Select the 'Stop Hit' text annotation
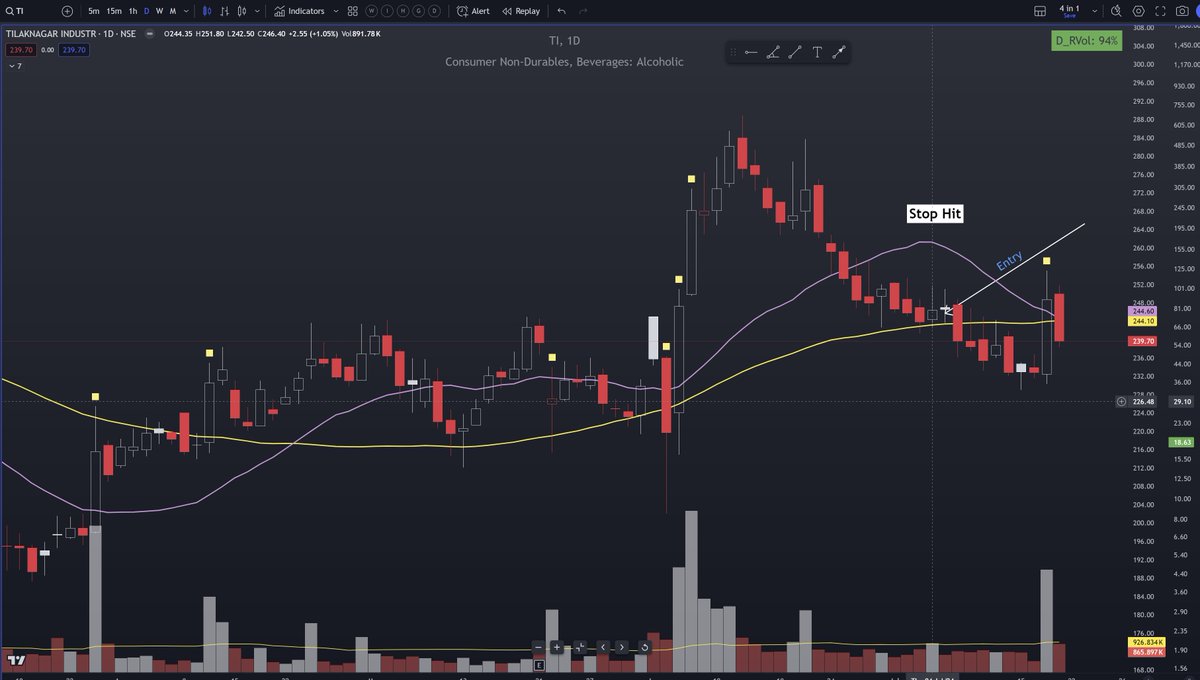The width and height of the screenshot is (1200, 680). [x=933, y=213]
